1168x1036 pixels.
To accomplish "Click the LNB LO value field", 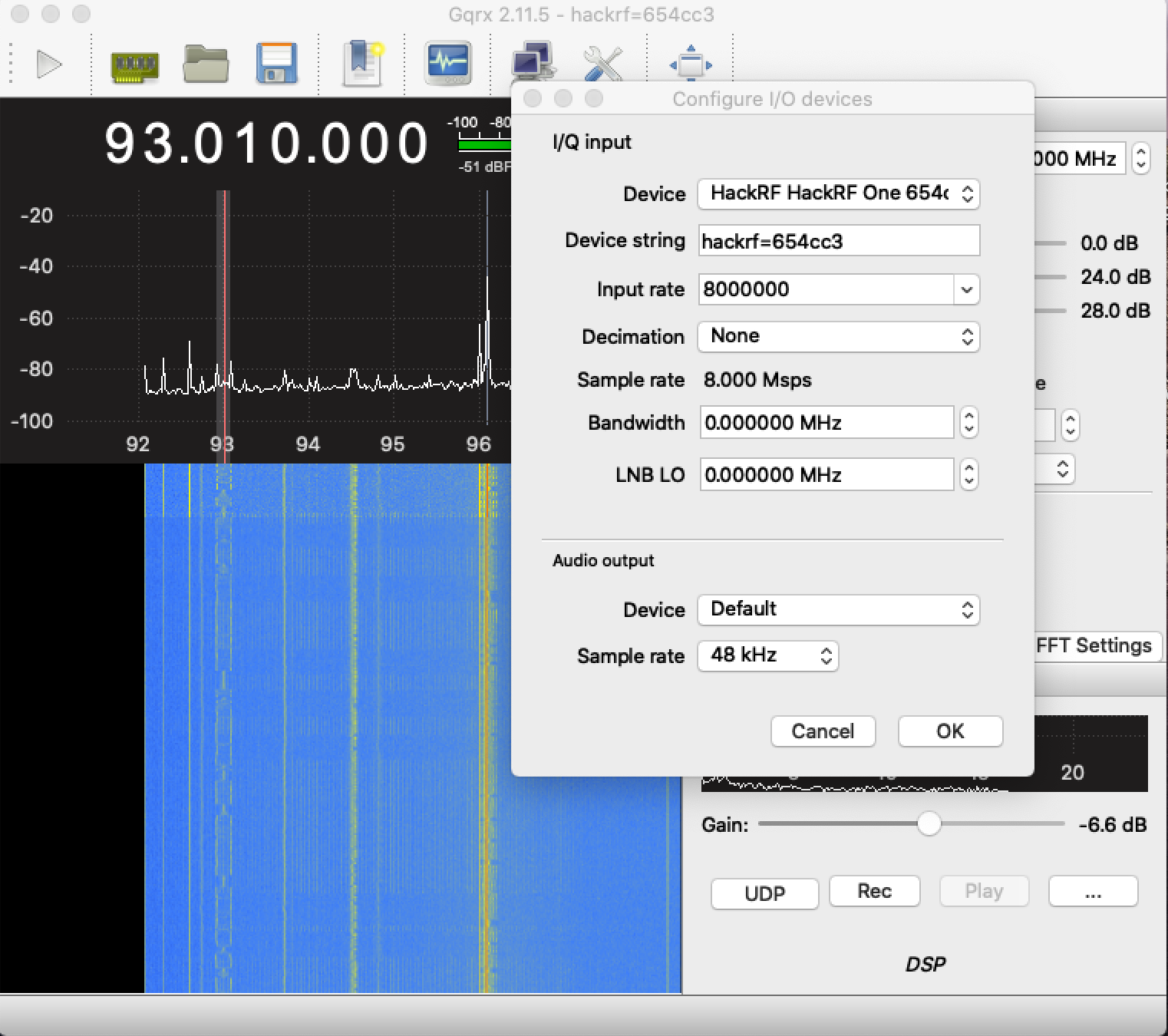I will (827, 475).
